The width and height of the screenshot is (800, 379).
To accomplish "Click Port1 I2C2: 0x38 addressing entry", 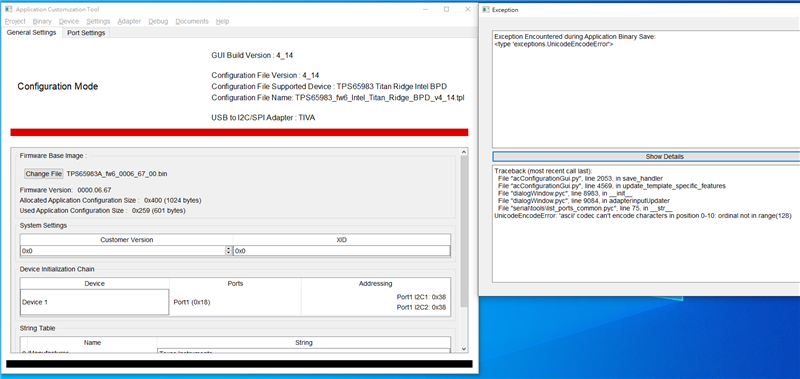I will click(x=421, y=308).
